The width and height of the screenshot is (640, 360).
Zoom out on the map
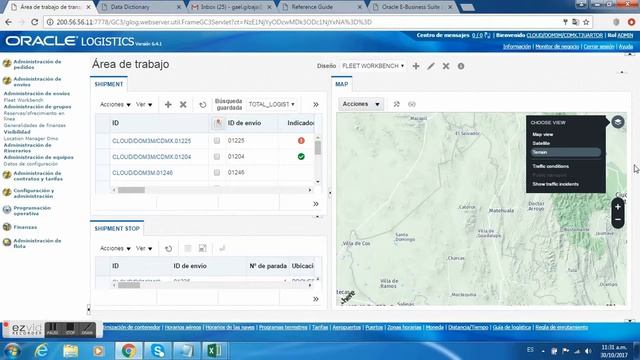click(x=618, y=220)
